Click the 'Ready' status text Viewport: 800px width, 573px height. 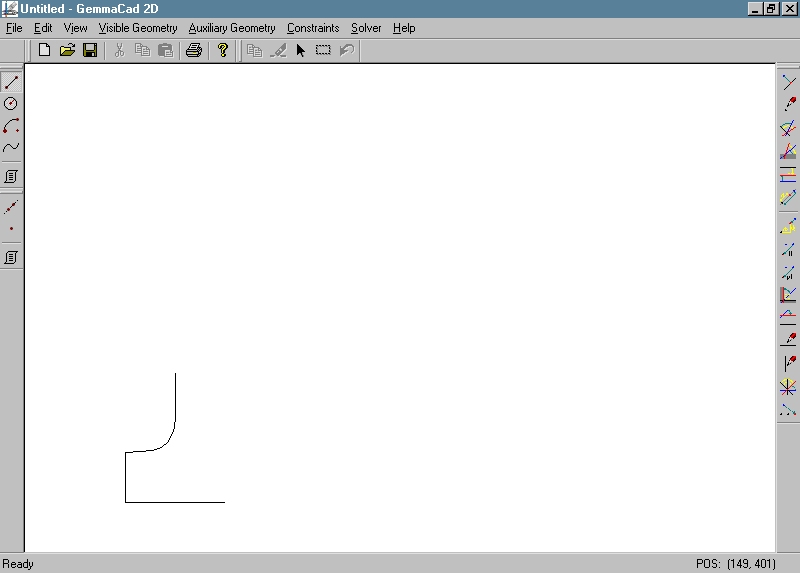18,564
